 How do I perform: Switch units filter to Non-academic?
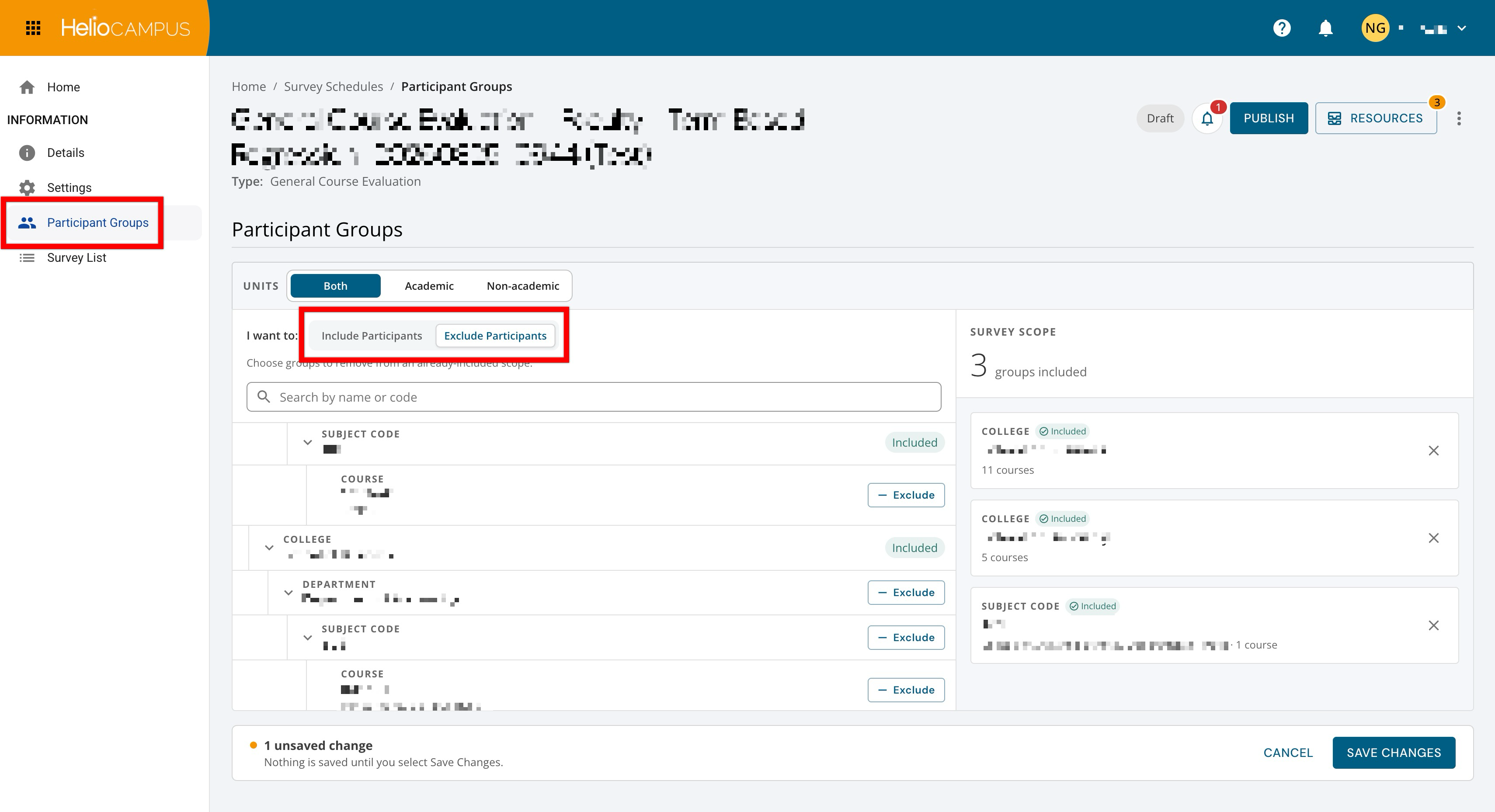click(522, 285)
